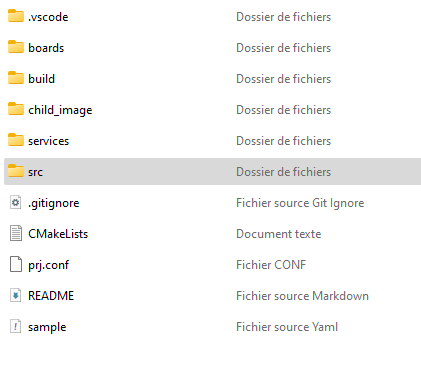Click the src folder icon

tap(16, 171)
